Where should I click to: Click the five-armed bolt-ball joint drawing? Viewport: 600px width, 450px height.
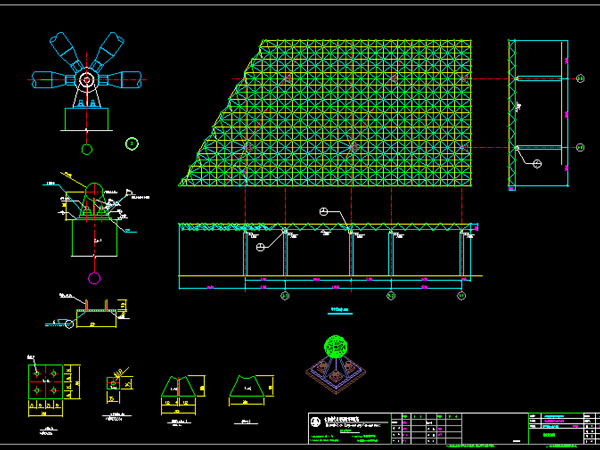pyautogui.click(x=89, y=76)
